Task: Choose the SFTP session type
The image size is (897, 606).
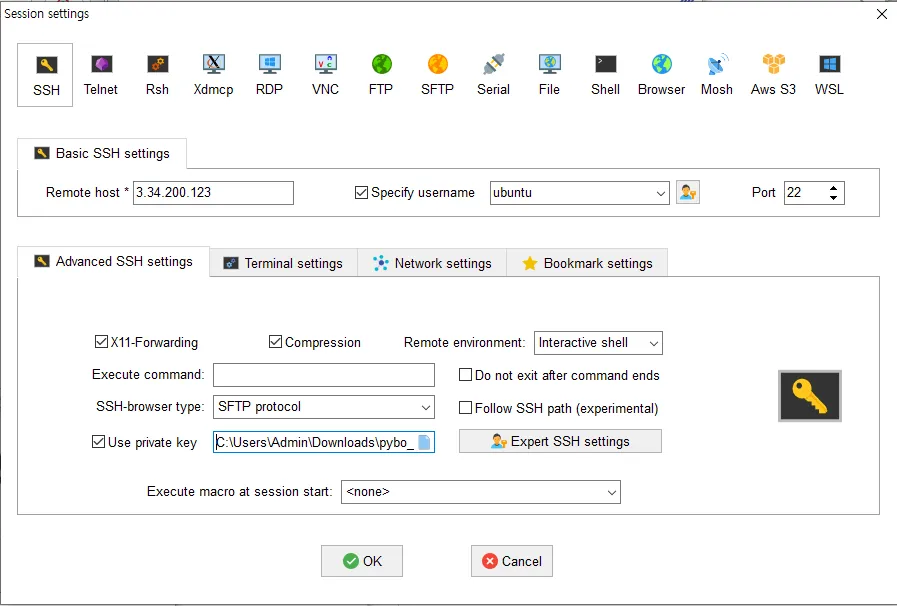Action: coord(438,75)
